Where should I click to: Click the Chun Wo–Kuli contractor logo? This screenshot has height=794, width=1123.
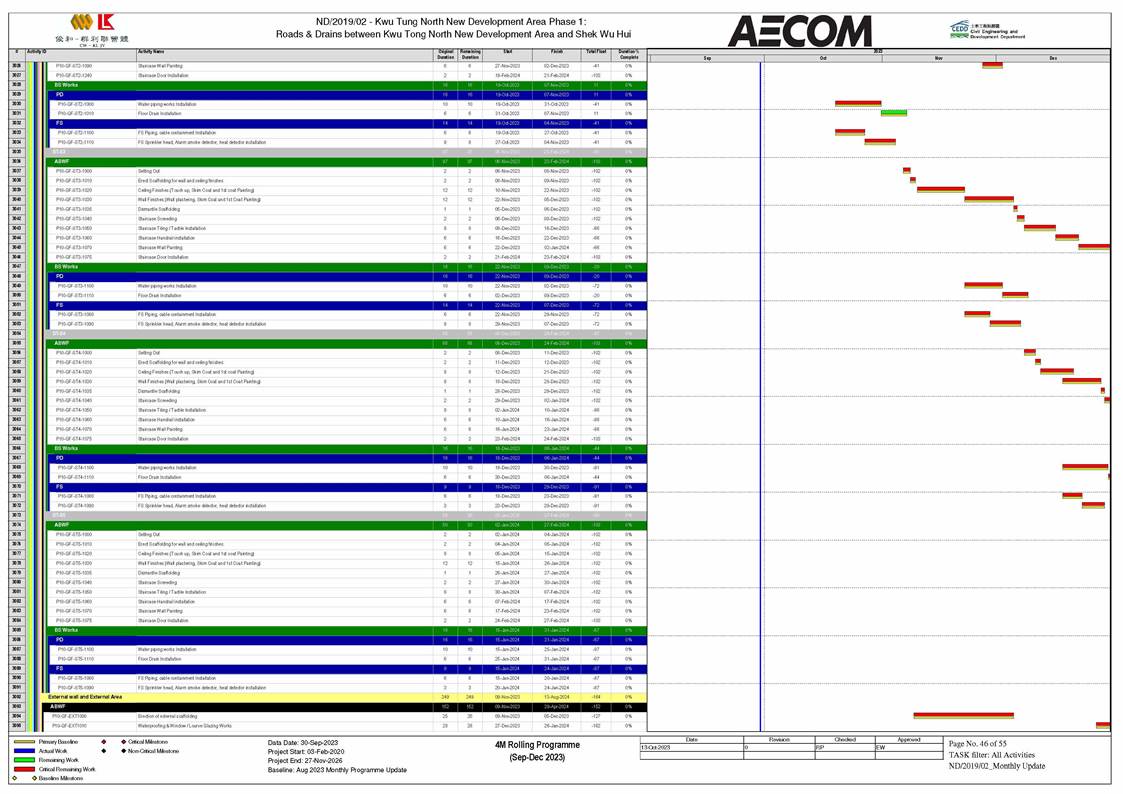pyautogui.click(x=98, y=27)
